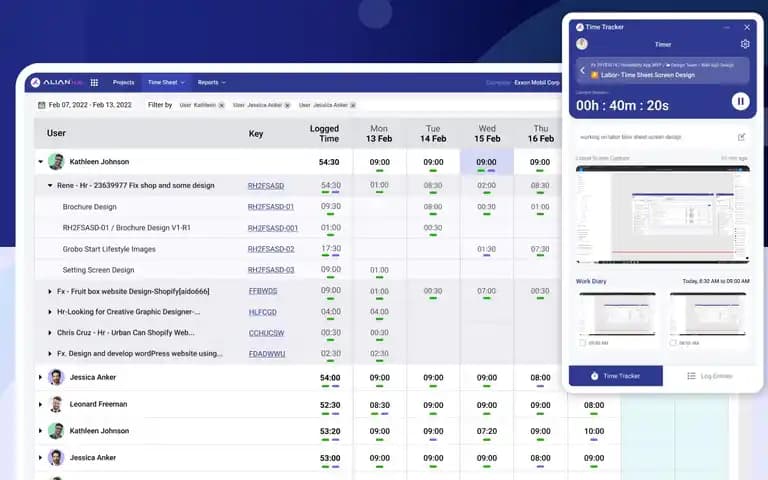Open the RH2FSASD-01 key link
The width and height of the screenshot is (768, 480).
point(271,207)
